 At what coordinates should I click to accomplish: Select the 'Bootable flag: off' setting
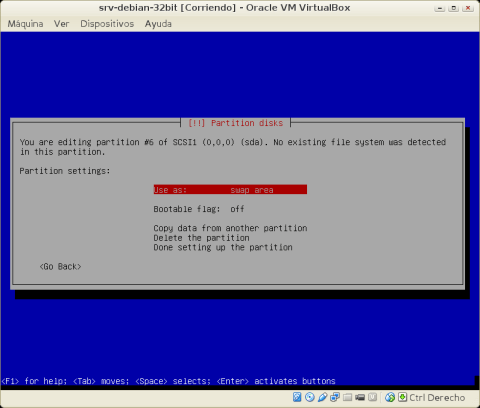coord(199,209)
